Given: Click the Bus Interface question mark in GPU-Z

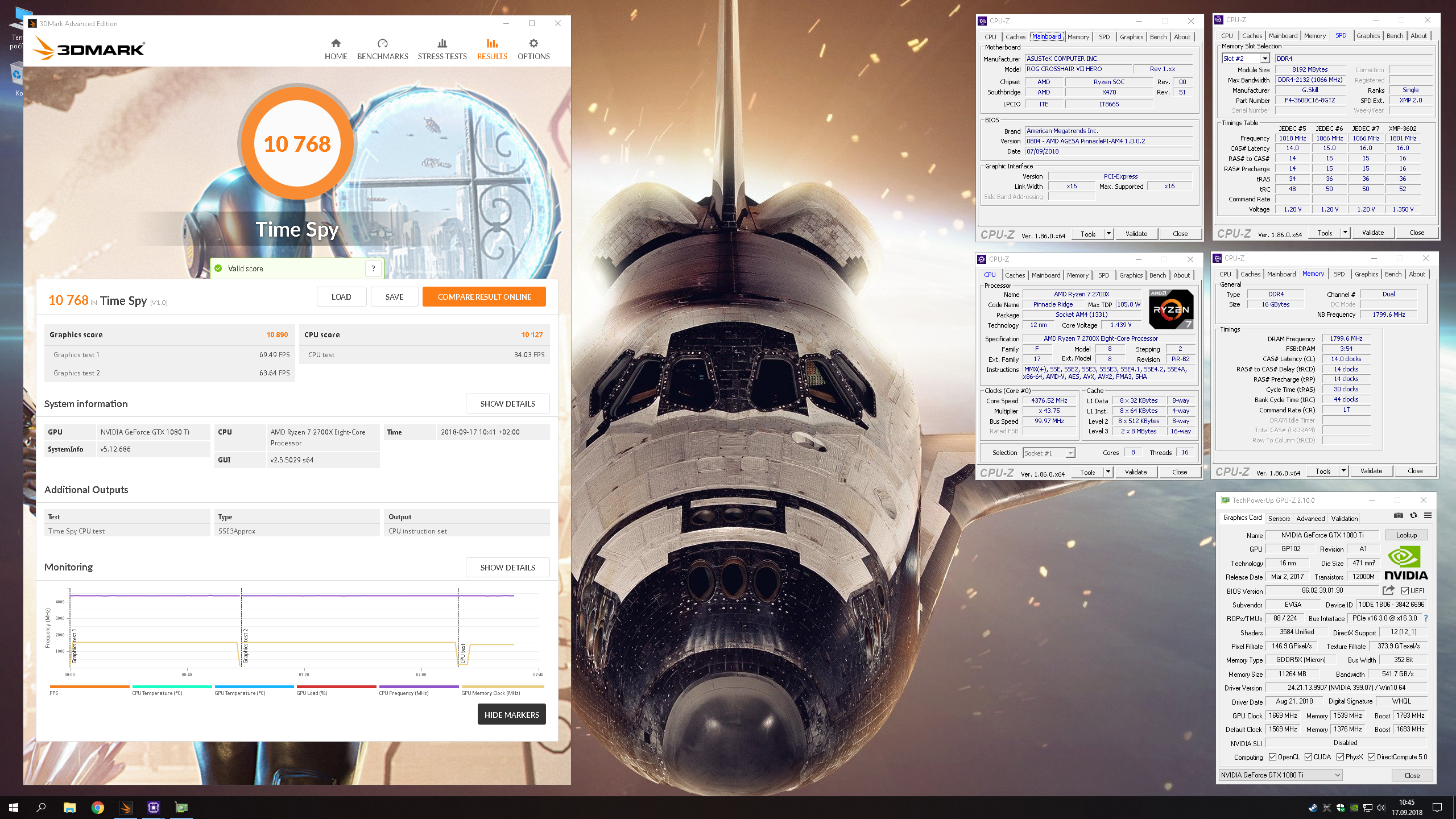Looking at the screenshot, I should click(x=1426, y=618).
